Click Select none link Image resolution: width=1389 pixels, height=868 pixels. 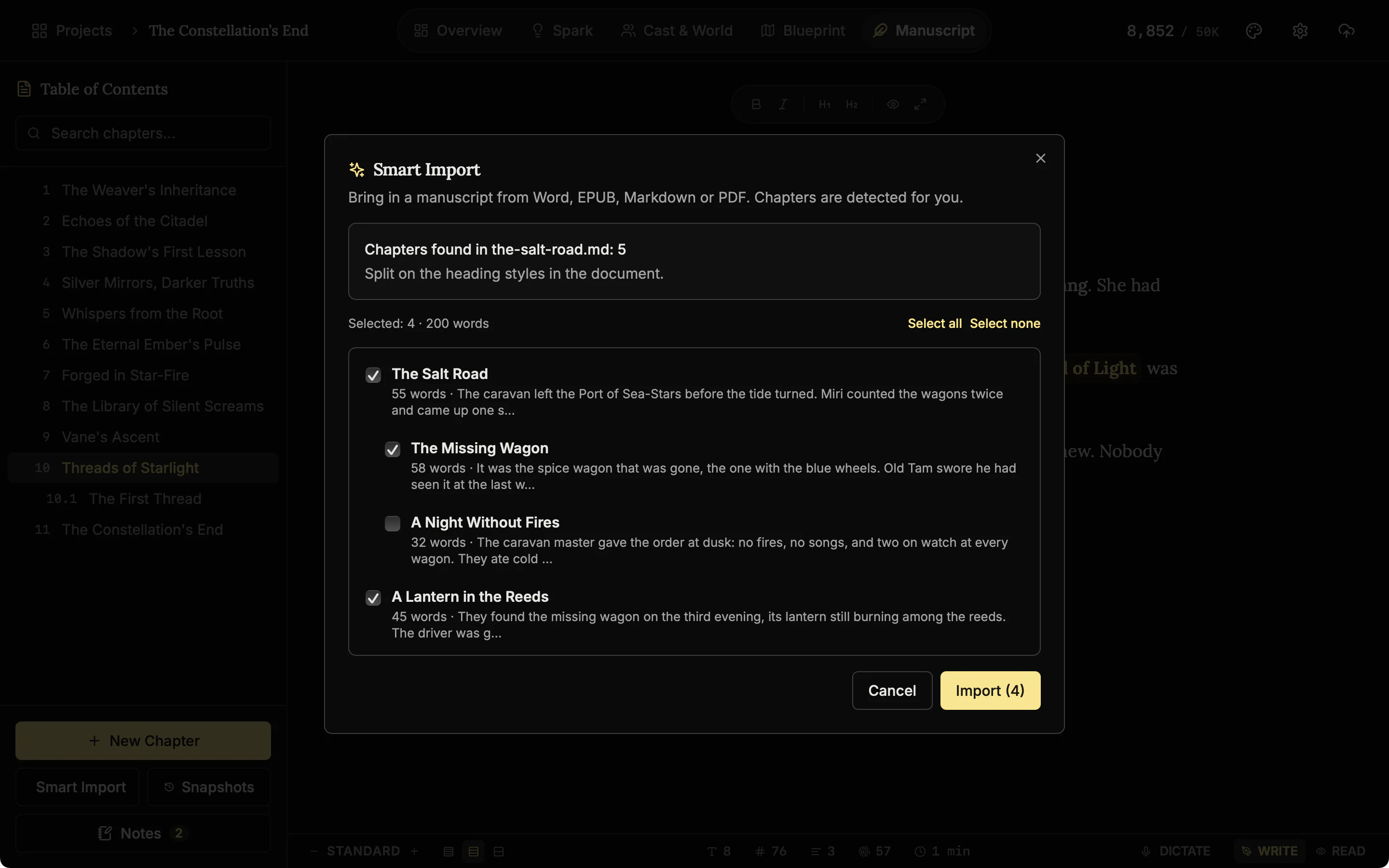pos(1005,323)
